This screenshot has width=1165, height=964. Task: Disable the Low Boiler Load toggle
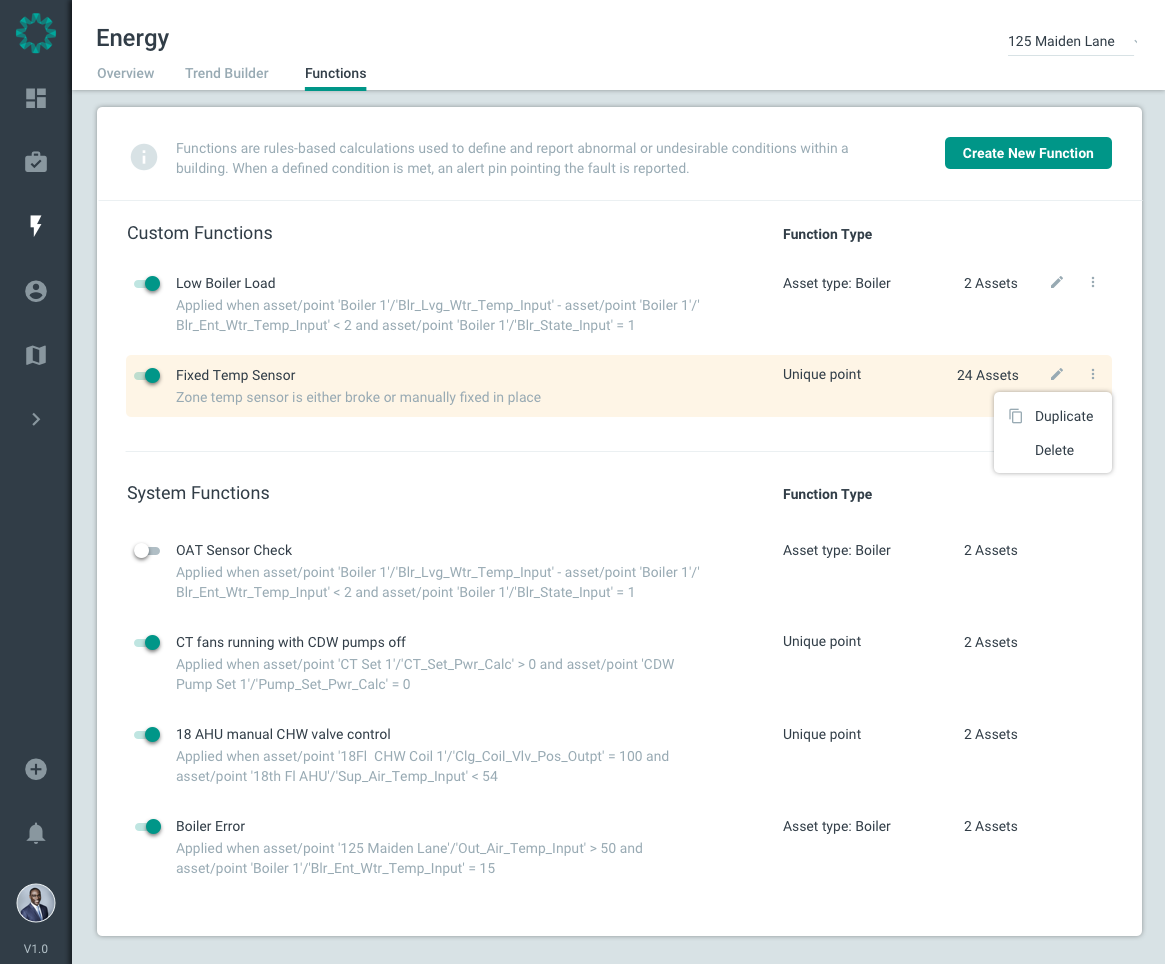point(147,284)
